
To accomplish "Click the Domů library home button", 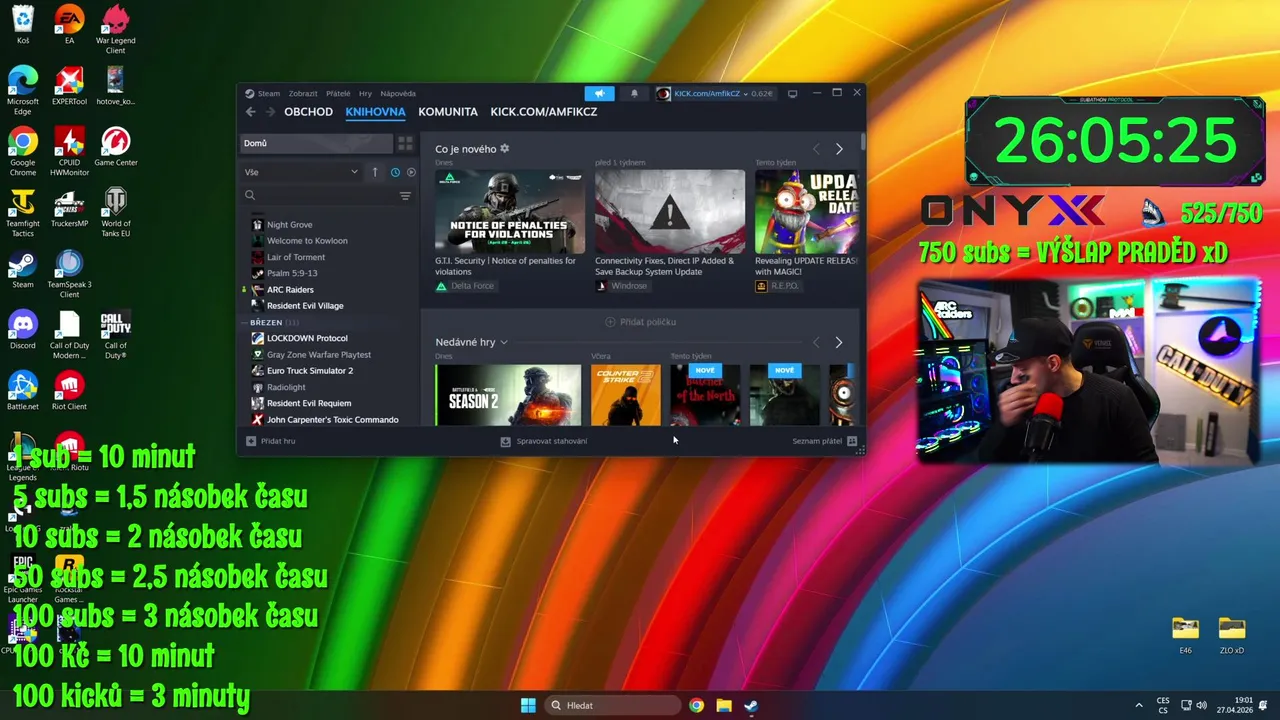I will 316,143.
